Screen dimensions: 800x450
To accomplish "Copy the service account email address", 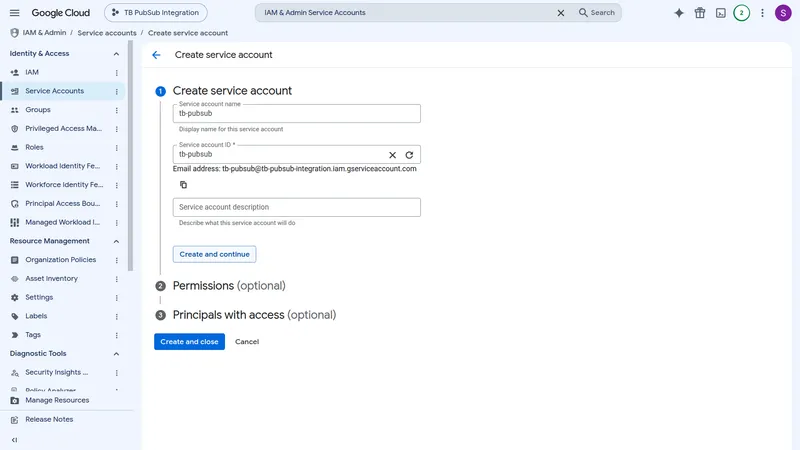I will [183, 185].
